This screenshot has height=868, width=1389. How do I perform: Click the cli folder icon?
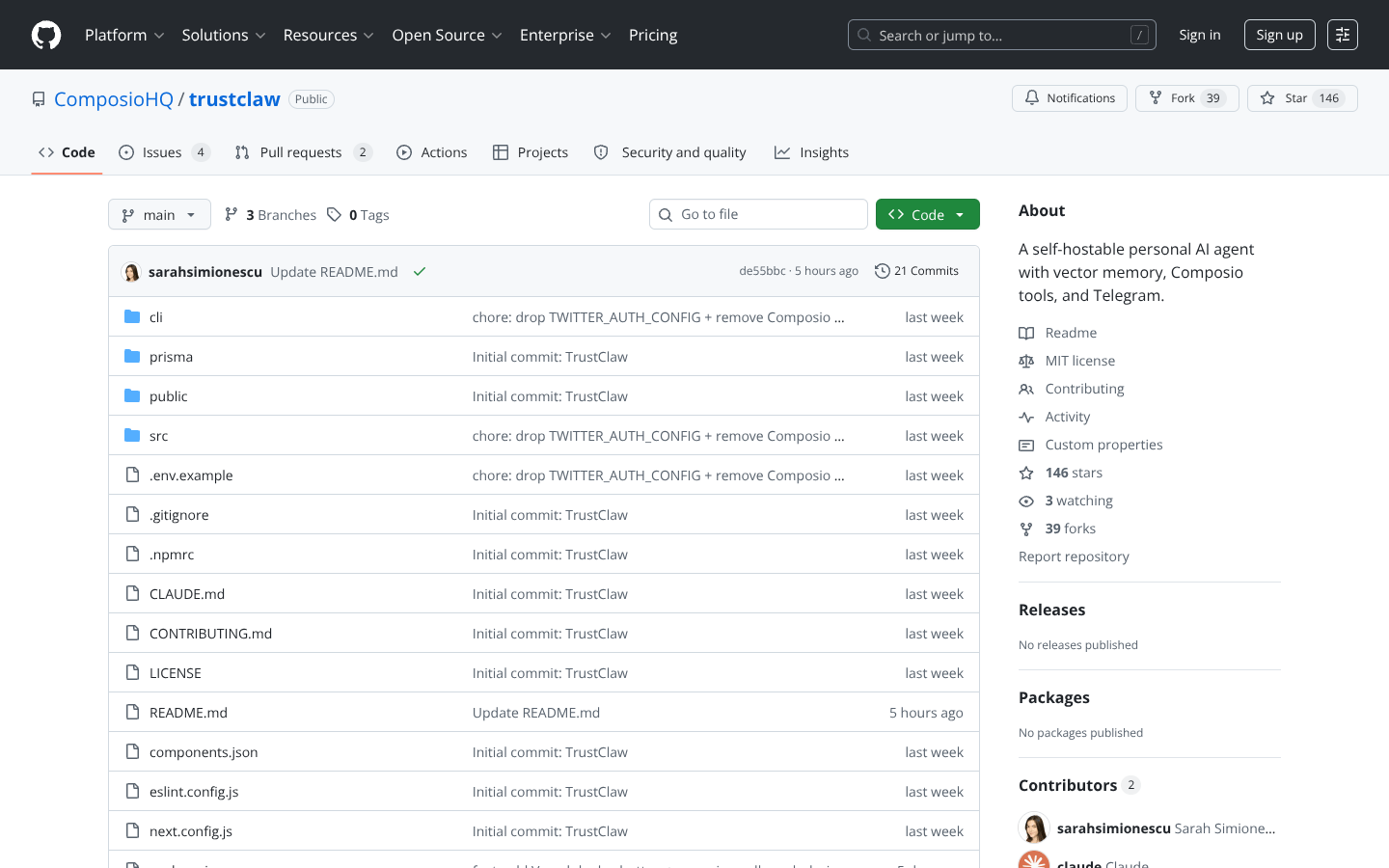[x=132, y=316]
